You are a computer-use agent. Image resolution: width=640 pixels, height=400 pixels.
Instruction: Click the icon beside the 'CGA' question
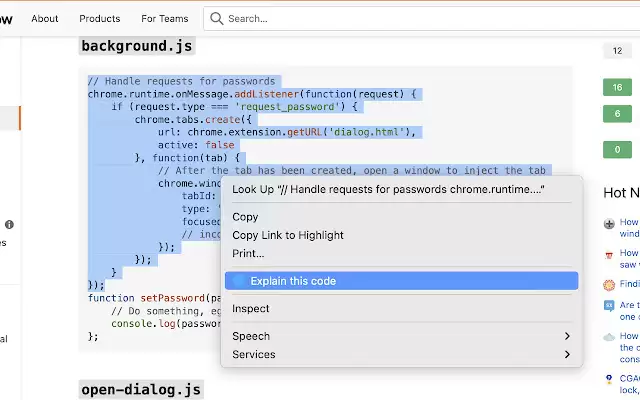(x=609, y=379)
